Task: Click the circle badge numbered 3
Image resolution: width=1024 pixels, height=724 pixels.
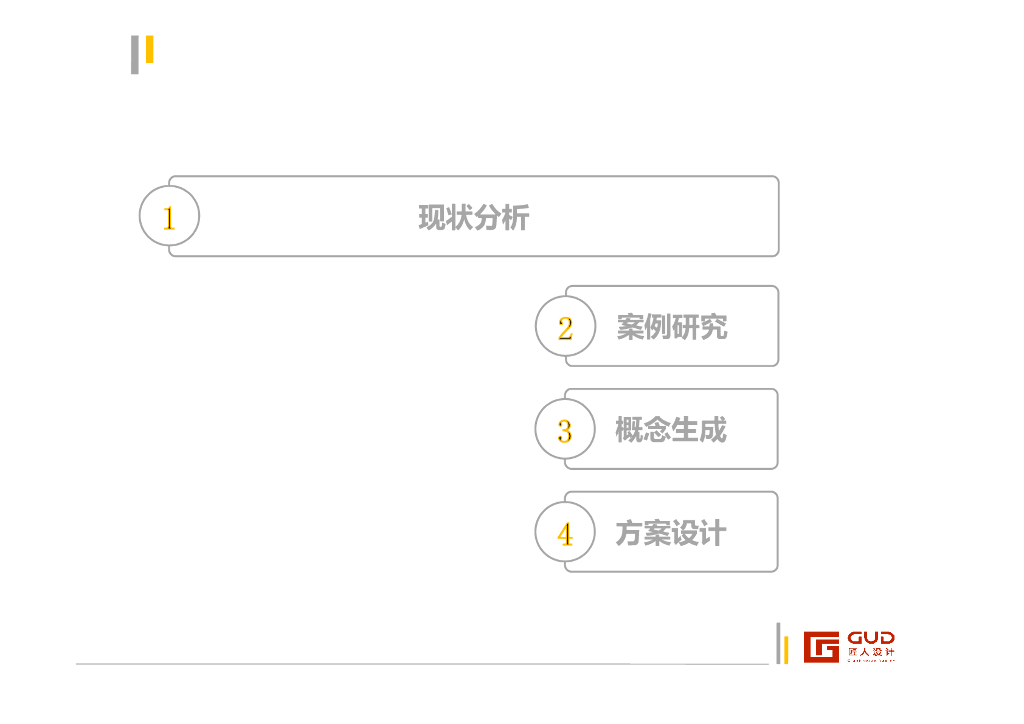Action: coord(565,429)
